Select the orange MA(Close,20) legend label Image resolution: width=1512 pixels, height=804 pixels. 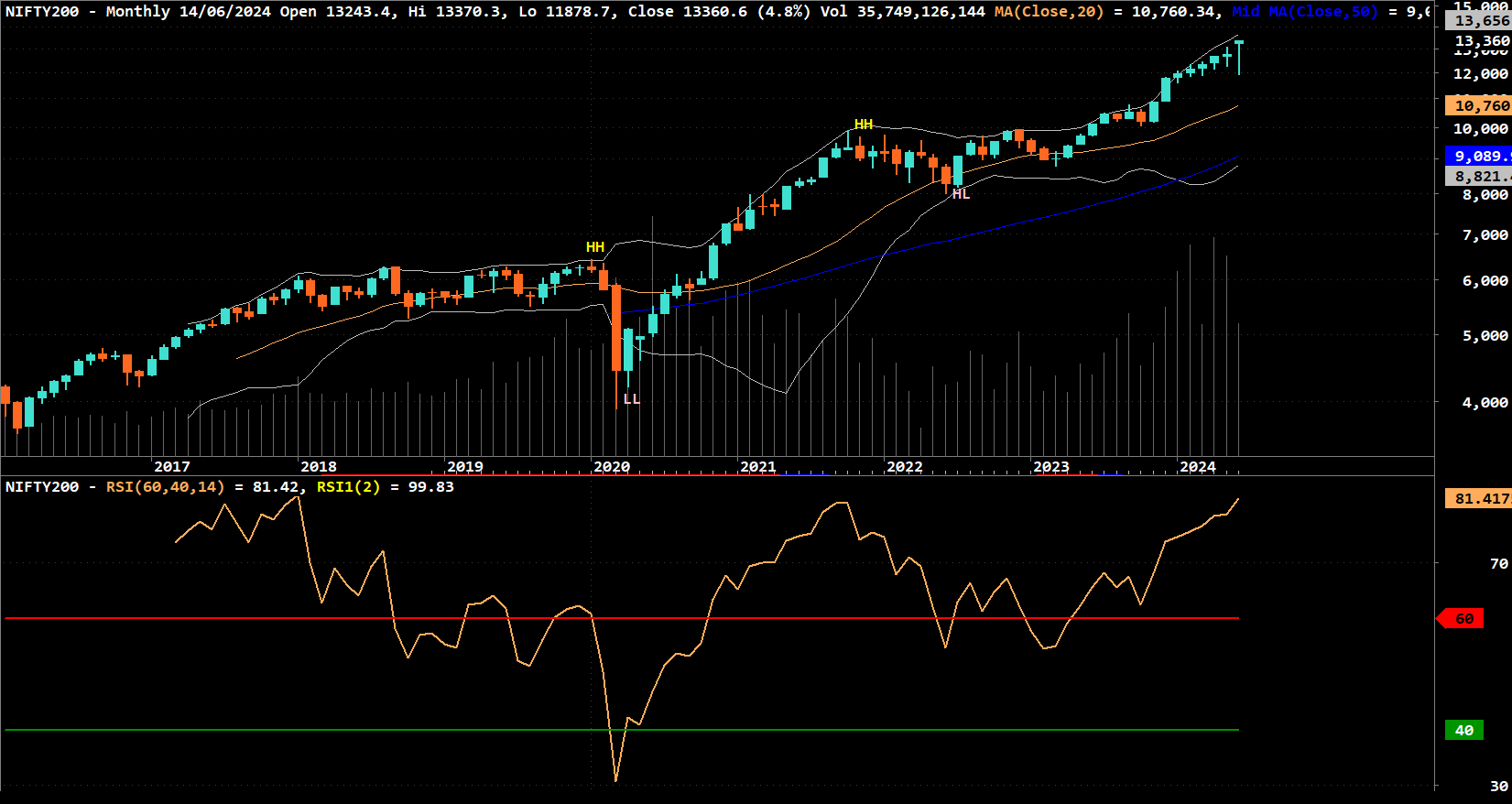[1049, 11]
